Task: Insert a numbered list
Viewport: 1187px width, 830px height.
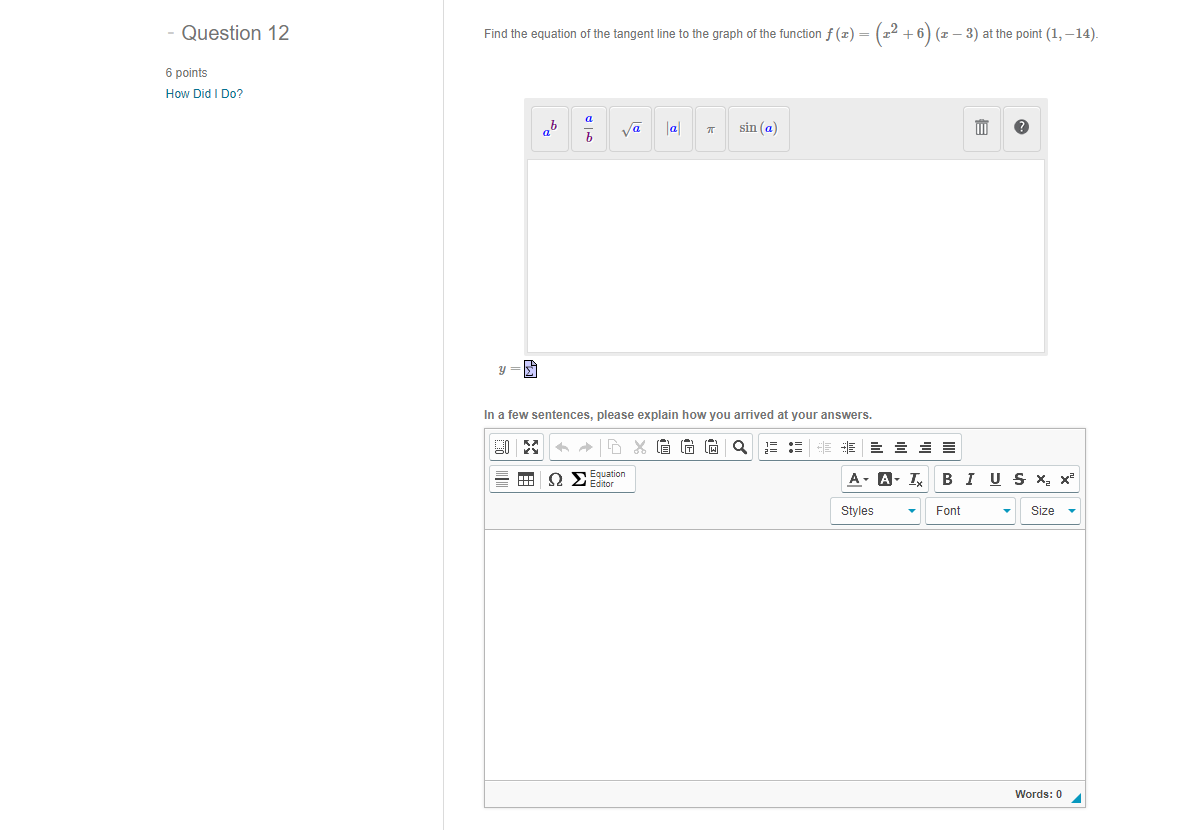Action: [771, 447]
